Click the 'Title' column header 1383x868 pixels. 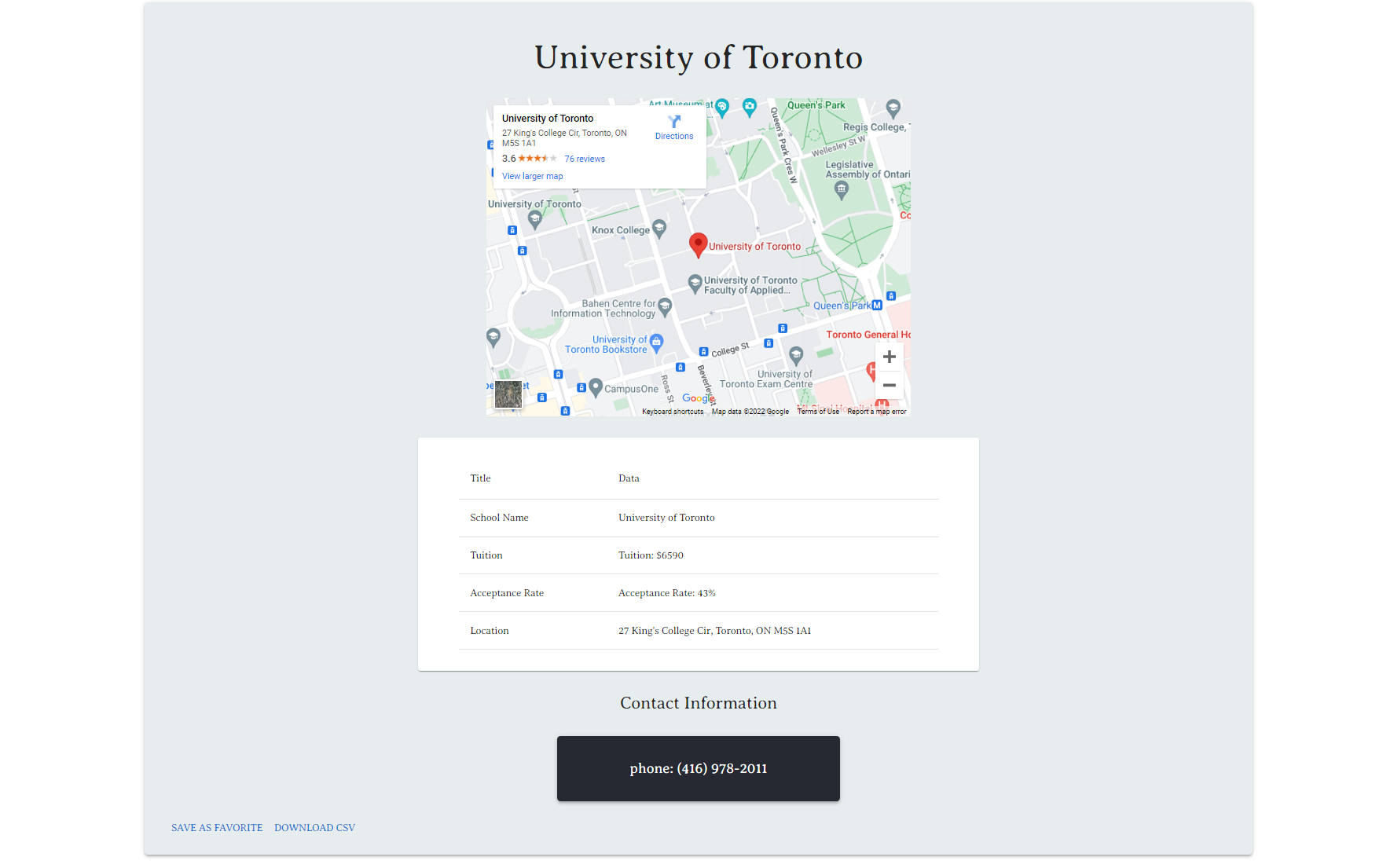(533, 478)
